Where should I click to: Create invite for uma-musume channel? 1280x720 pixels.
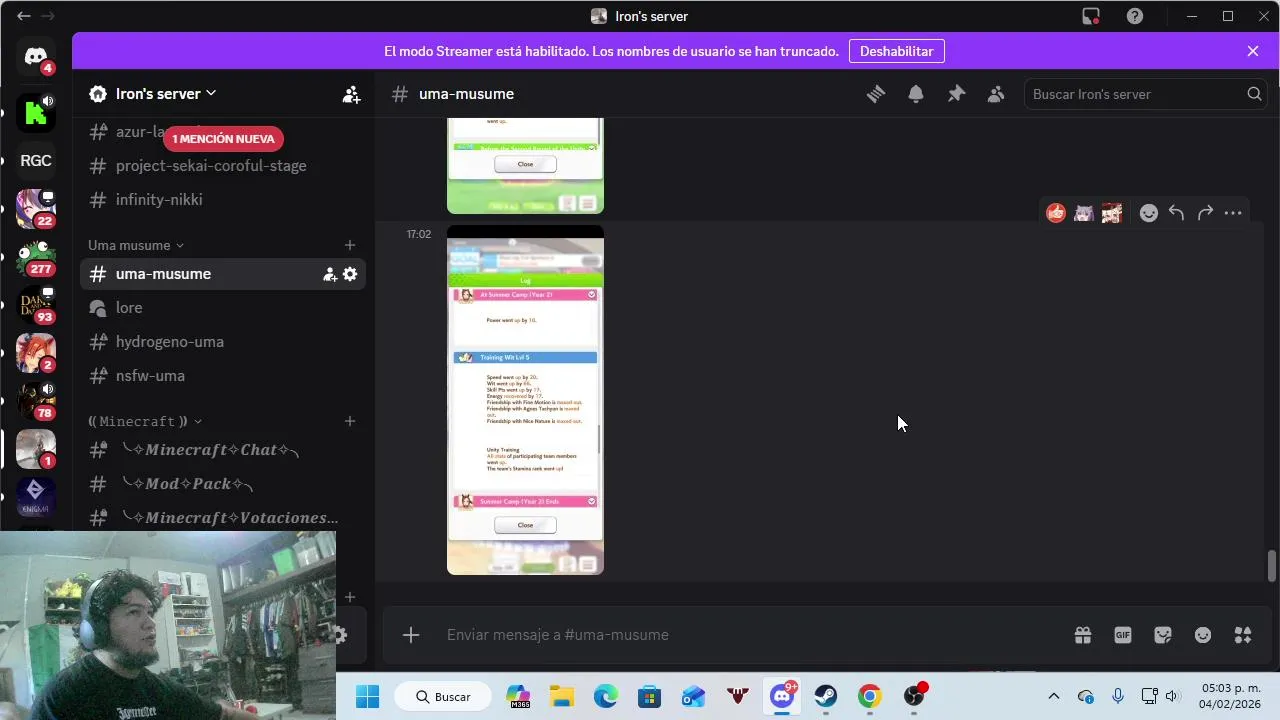point(330,274)
